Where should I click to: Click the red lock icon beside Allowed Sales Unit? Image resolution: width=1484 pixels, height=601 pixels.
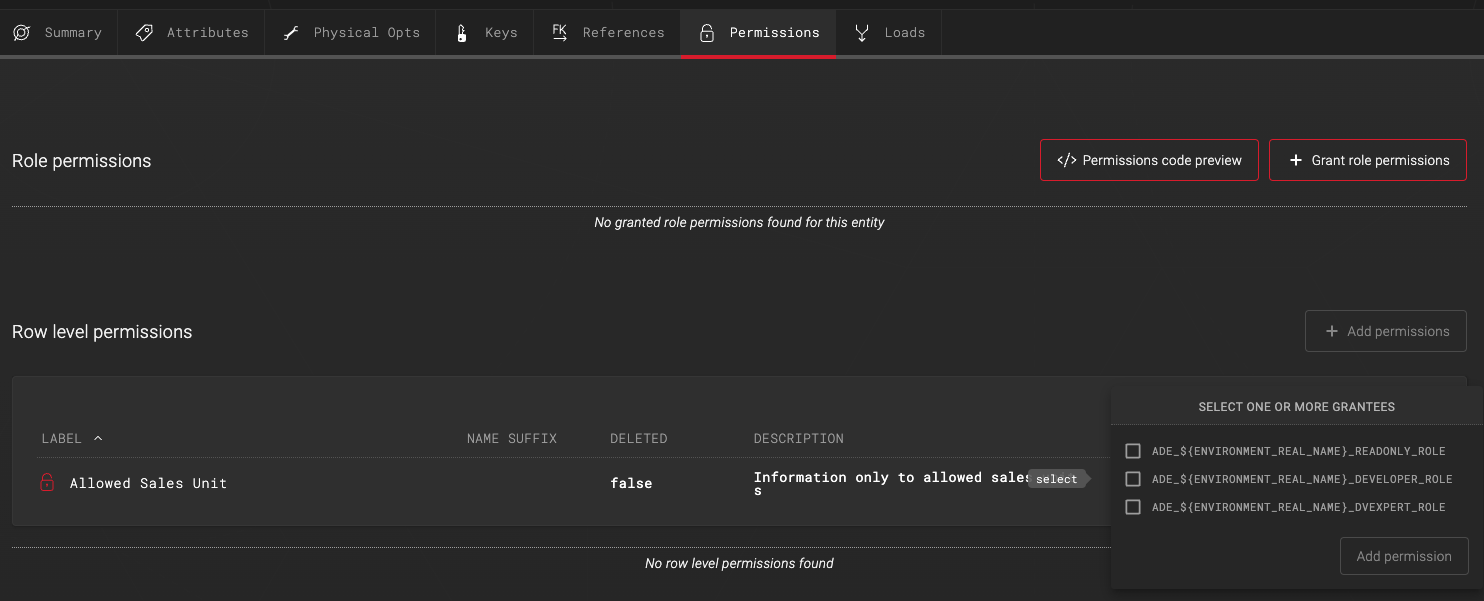(x=46, y=482)
